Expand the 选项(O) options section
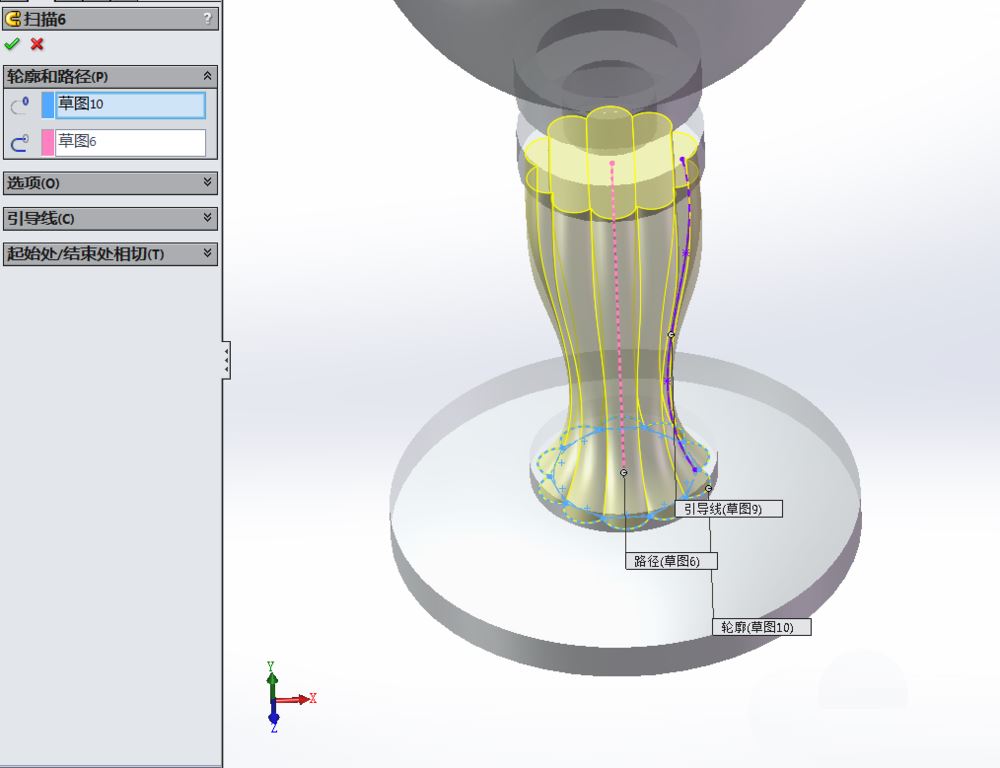 click(x=207, y=183)
